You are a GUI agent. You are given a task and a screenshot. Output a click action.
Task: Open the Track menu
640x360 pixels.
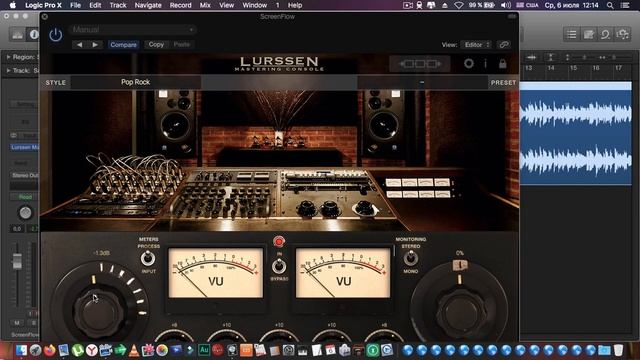(118, 5)
